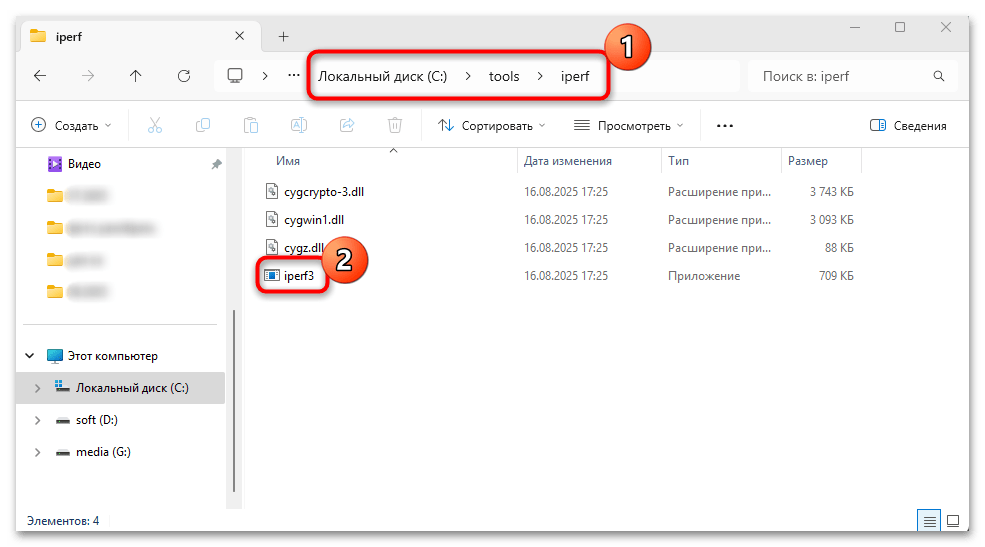
Task: Select media (G:) drive in sidebar
Action: 103,452
